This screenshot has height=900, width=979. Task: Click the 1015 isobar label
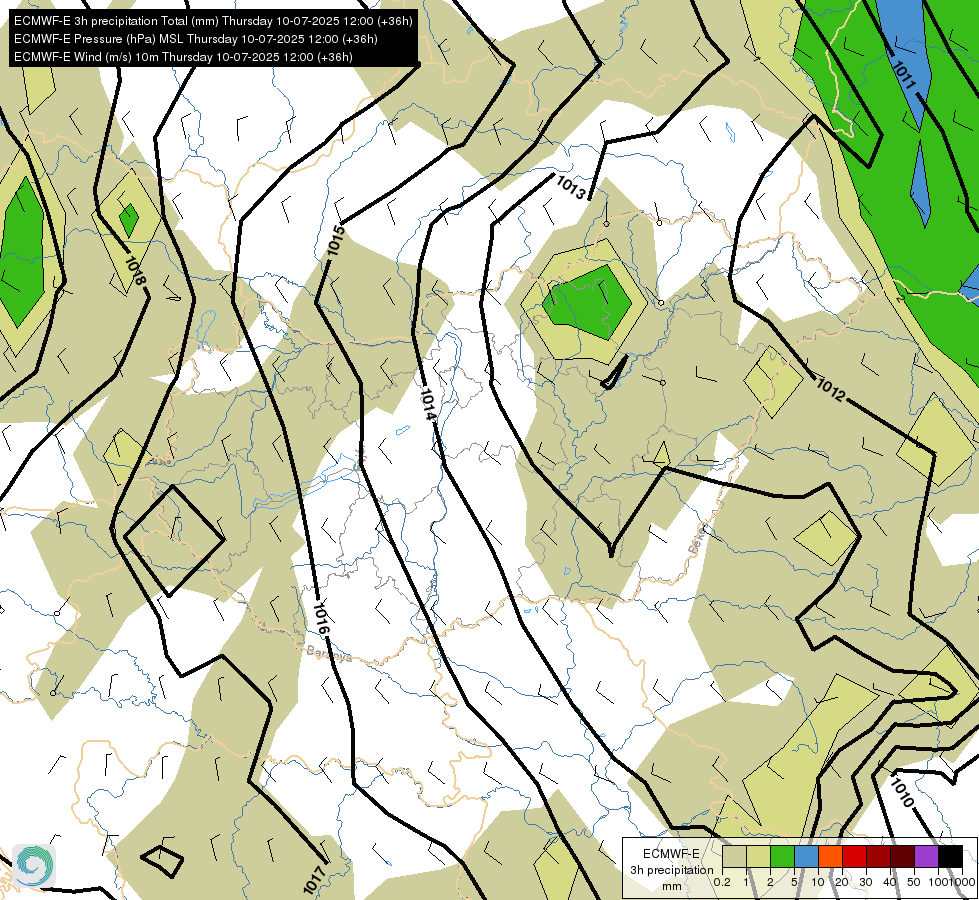pyautogui.click(x=336, y=240)
